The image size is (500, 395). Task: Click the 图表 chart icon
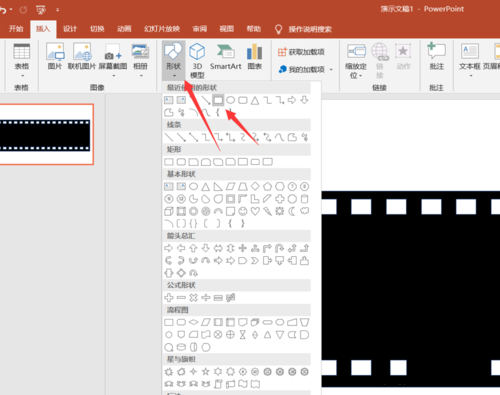pyautogui.click(x=254, y=57)
